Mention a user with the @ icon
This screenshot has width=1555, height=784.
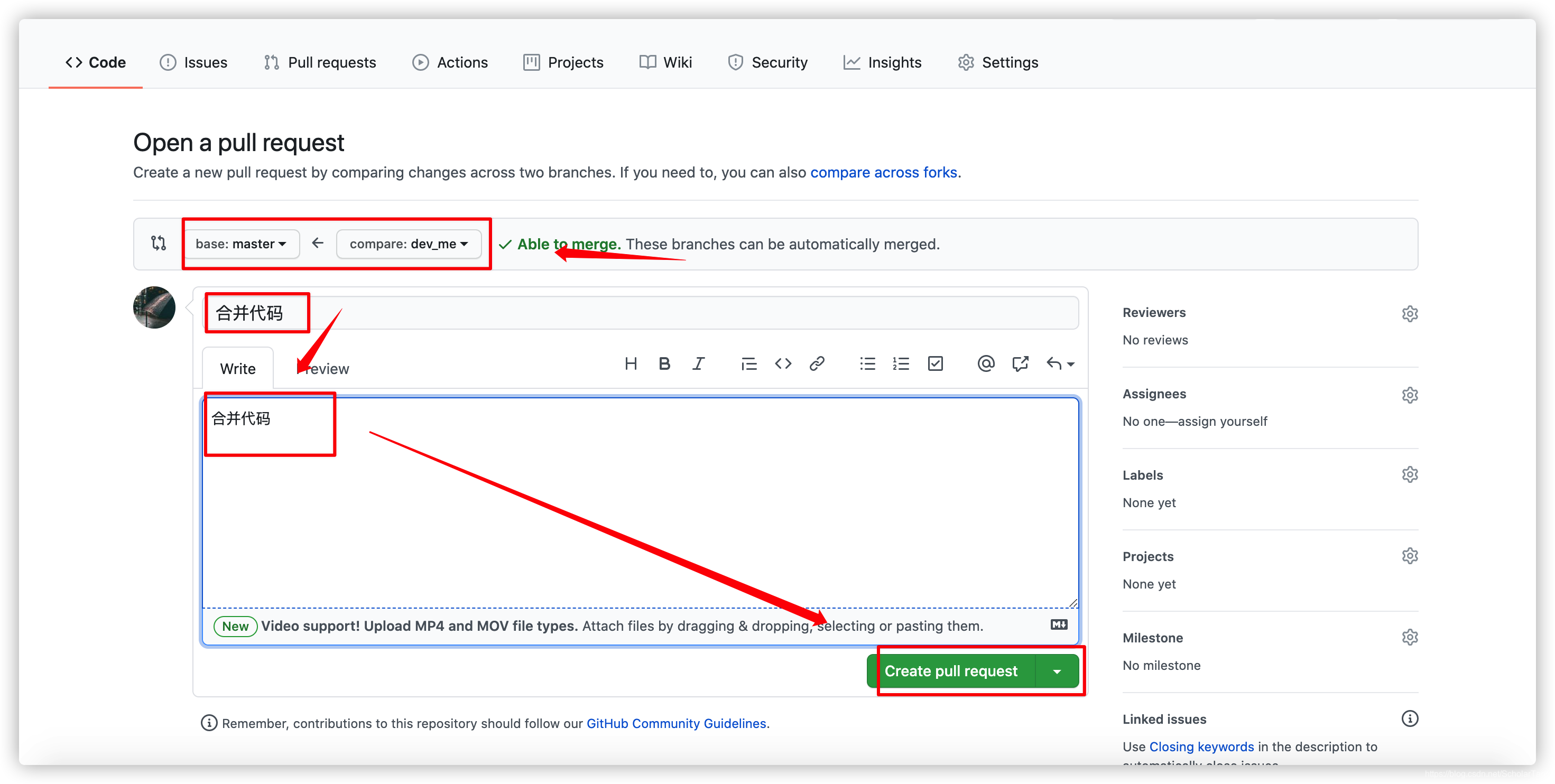point(986,364)
